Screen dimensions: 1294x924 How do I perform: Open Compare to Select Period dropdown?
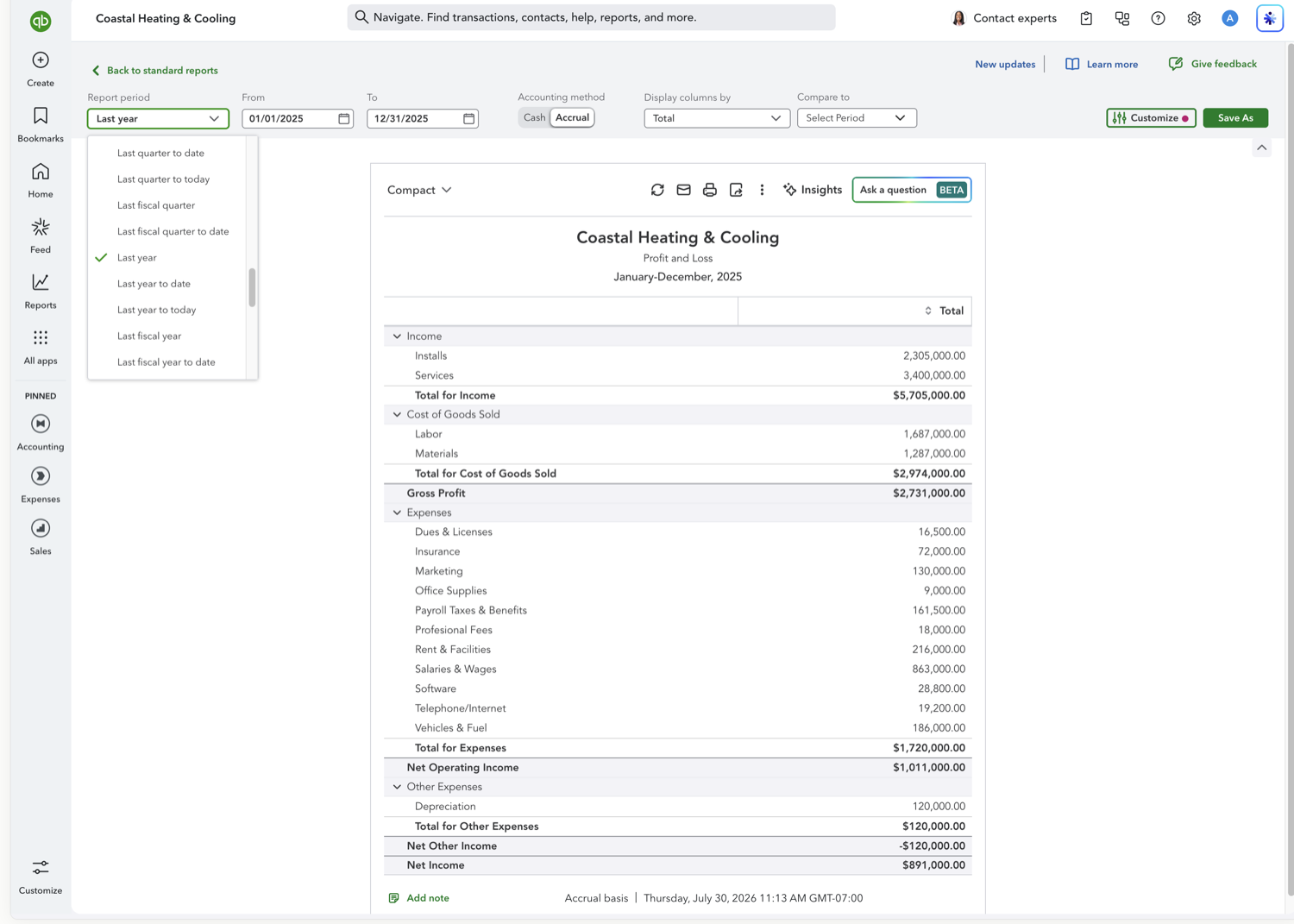click(x=857, y=117)
